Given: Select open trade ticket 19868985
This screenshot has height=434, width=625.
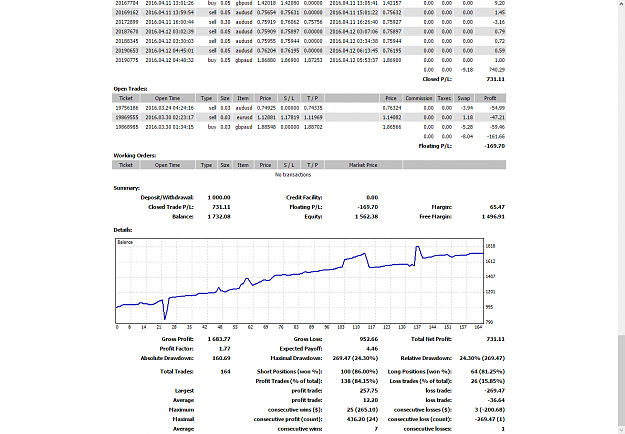Looking at the screenshot, I should coord(127,127).
